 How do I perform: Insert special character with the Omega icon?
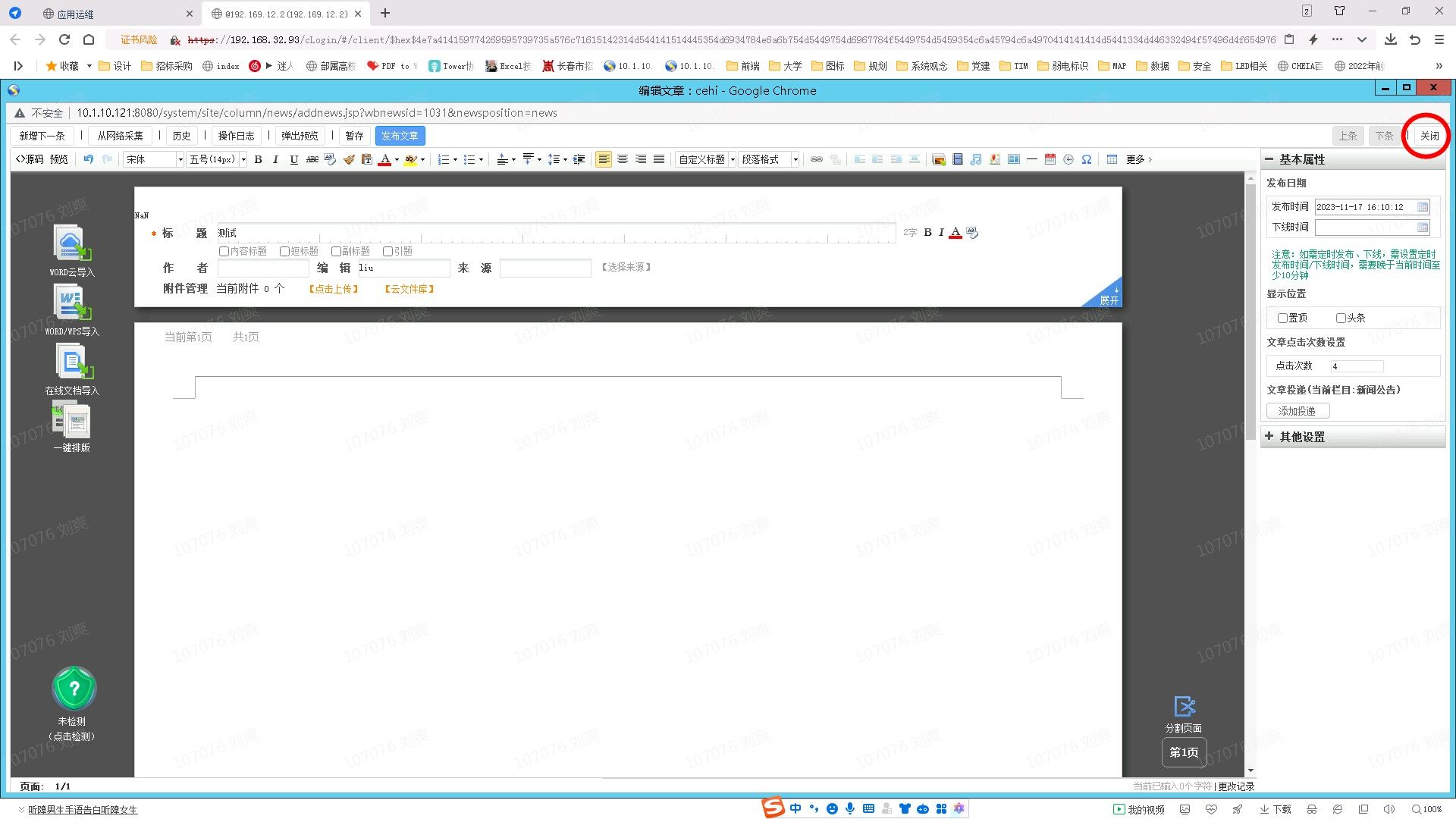tap(1087, 159)
